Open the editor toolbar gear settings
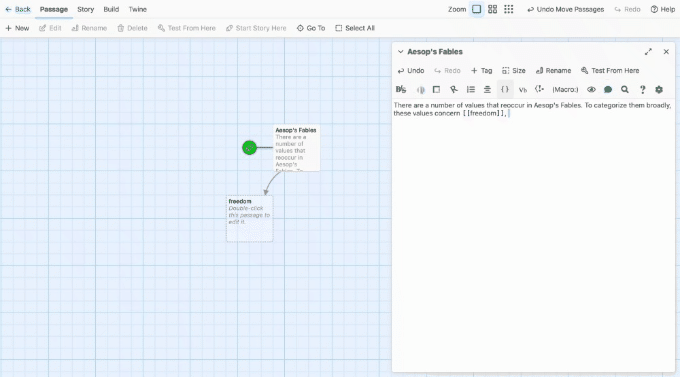Screen dimensions: 680x377 (x=659, y=89)
